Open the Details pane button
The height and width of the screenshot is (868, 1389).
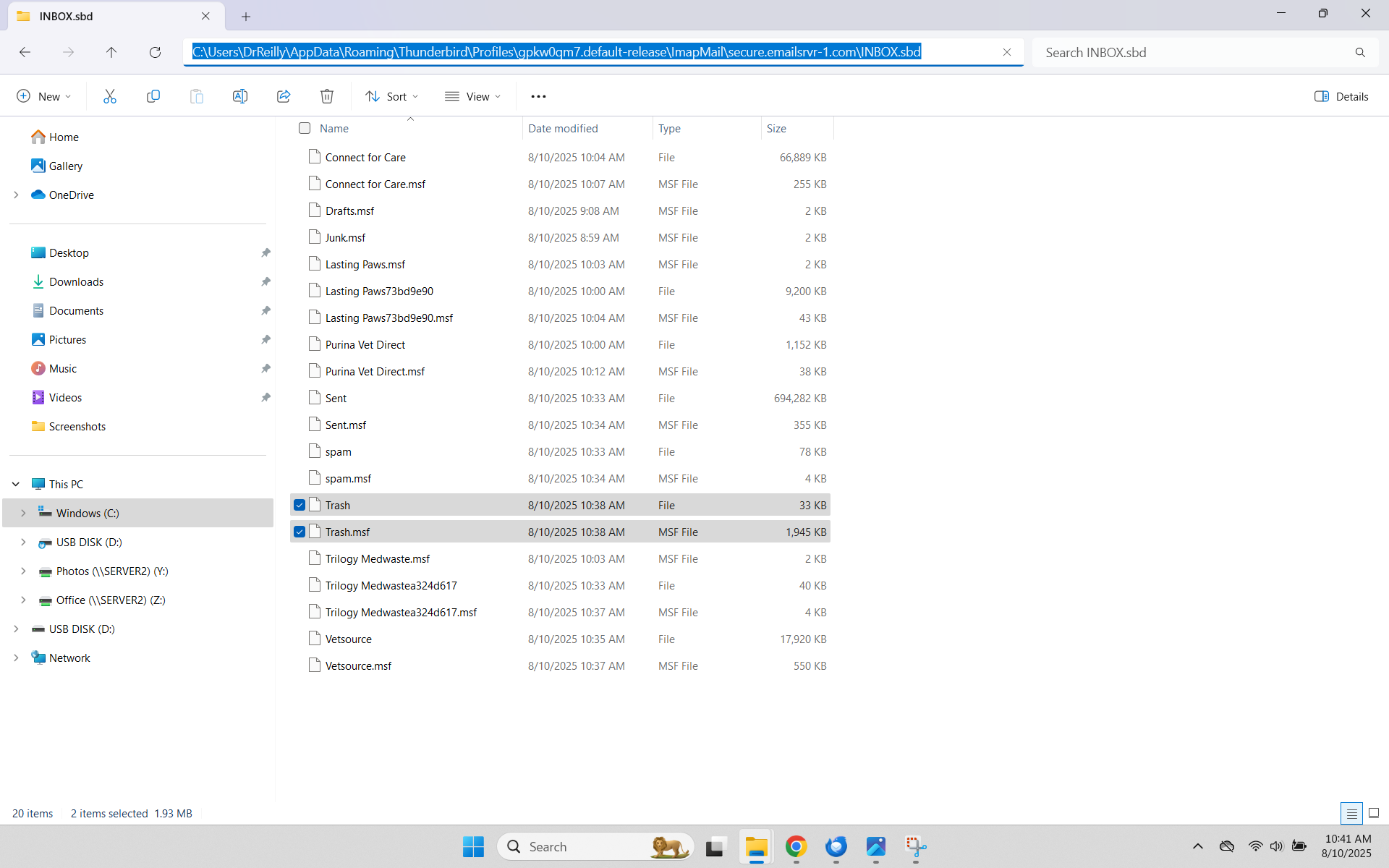click(1341, 96)
